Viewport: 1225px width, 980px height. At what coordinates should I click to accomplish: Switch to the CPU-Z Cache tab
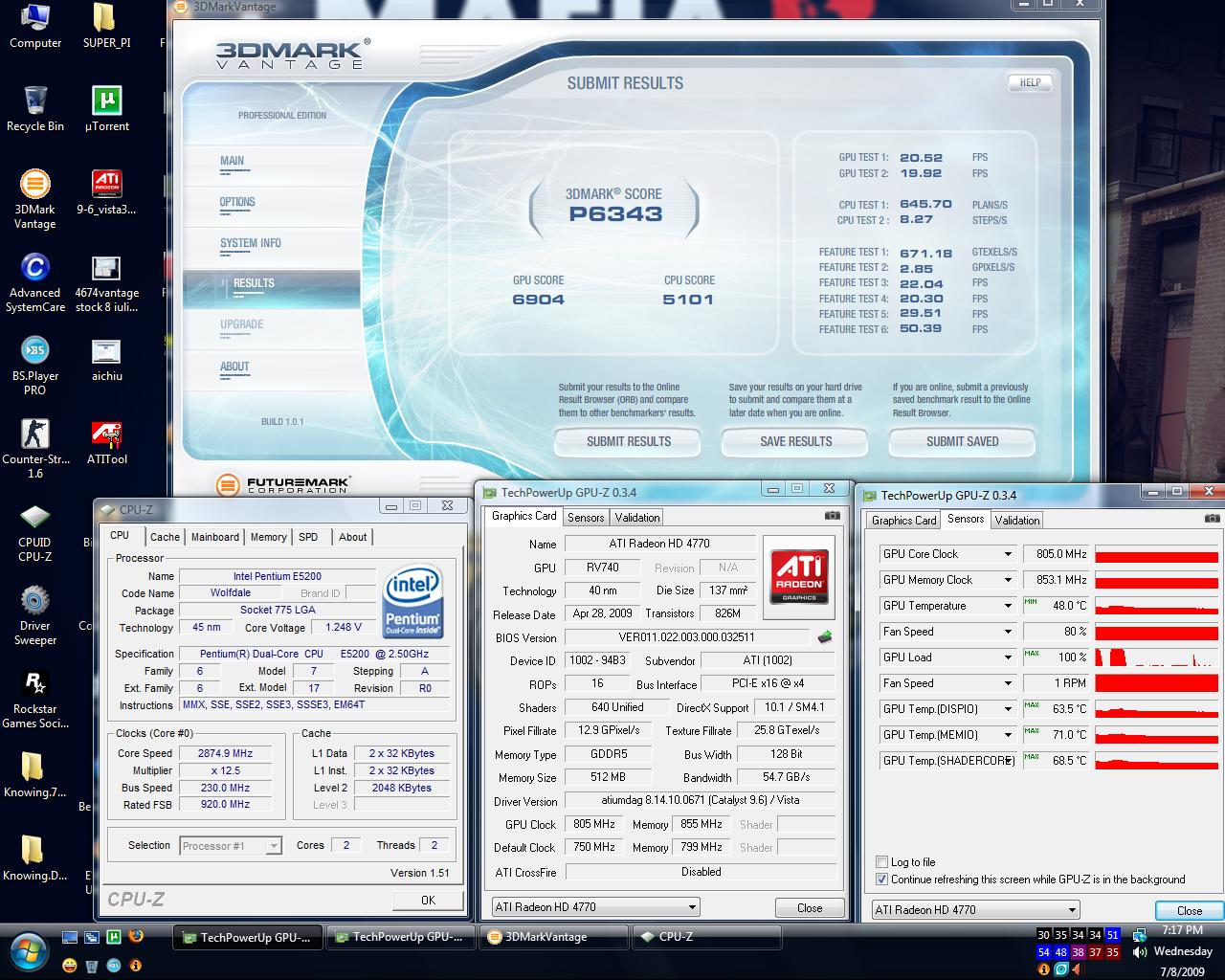(165, 537)
